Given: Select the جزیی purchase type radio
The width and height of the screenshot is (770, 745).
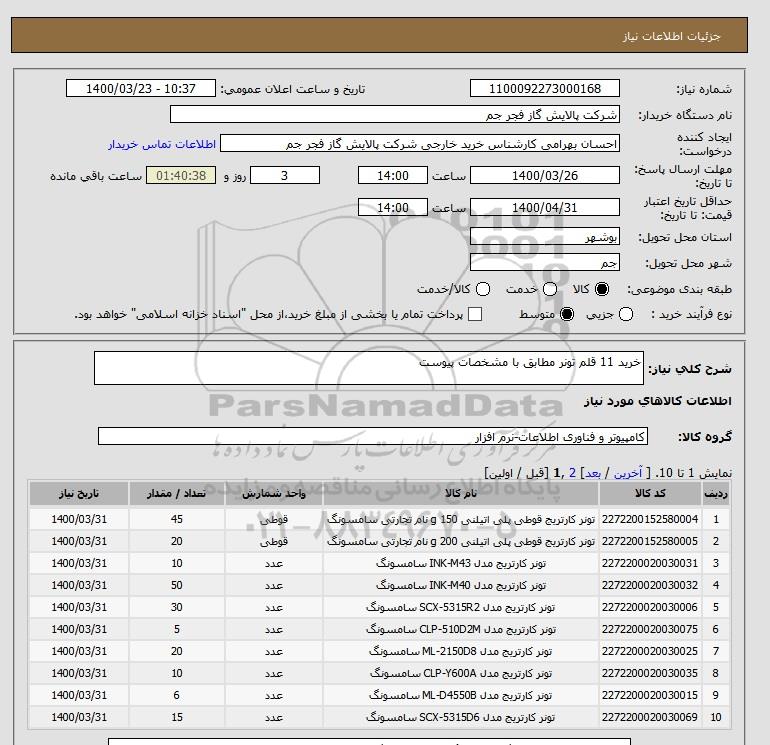Looking at the screenshot, I should pos(626,314).
